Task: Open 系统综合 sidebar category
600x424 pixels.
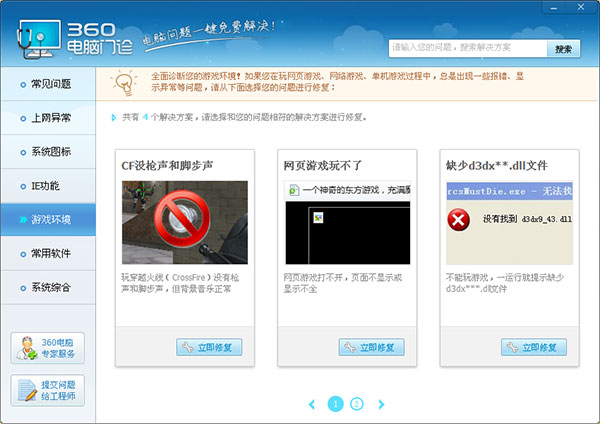Action: coord(48,287)
